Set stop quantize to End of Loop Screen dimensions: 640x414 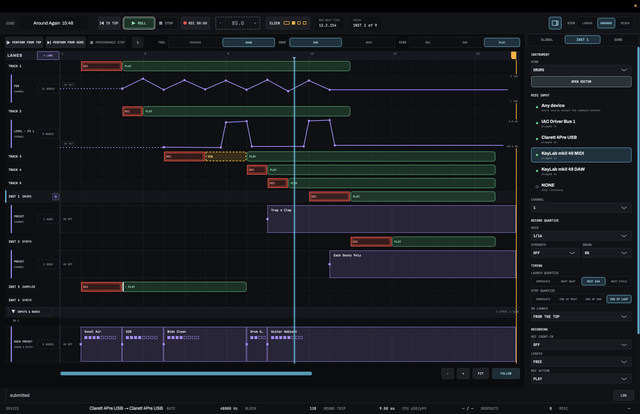click(619, 299)
